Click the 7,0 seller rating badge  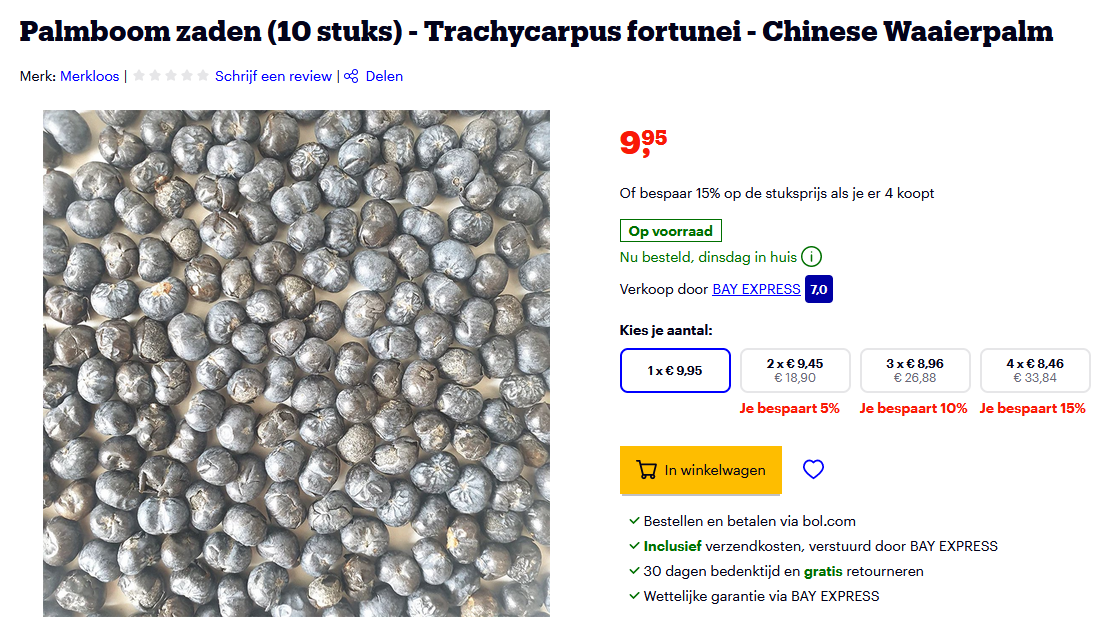click(x=819, y=289)
